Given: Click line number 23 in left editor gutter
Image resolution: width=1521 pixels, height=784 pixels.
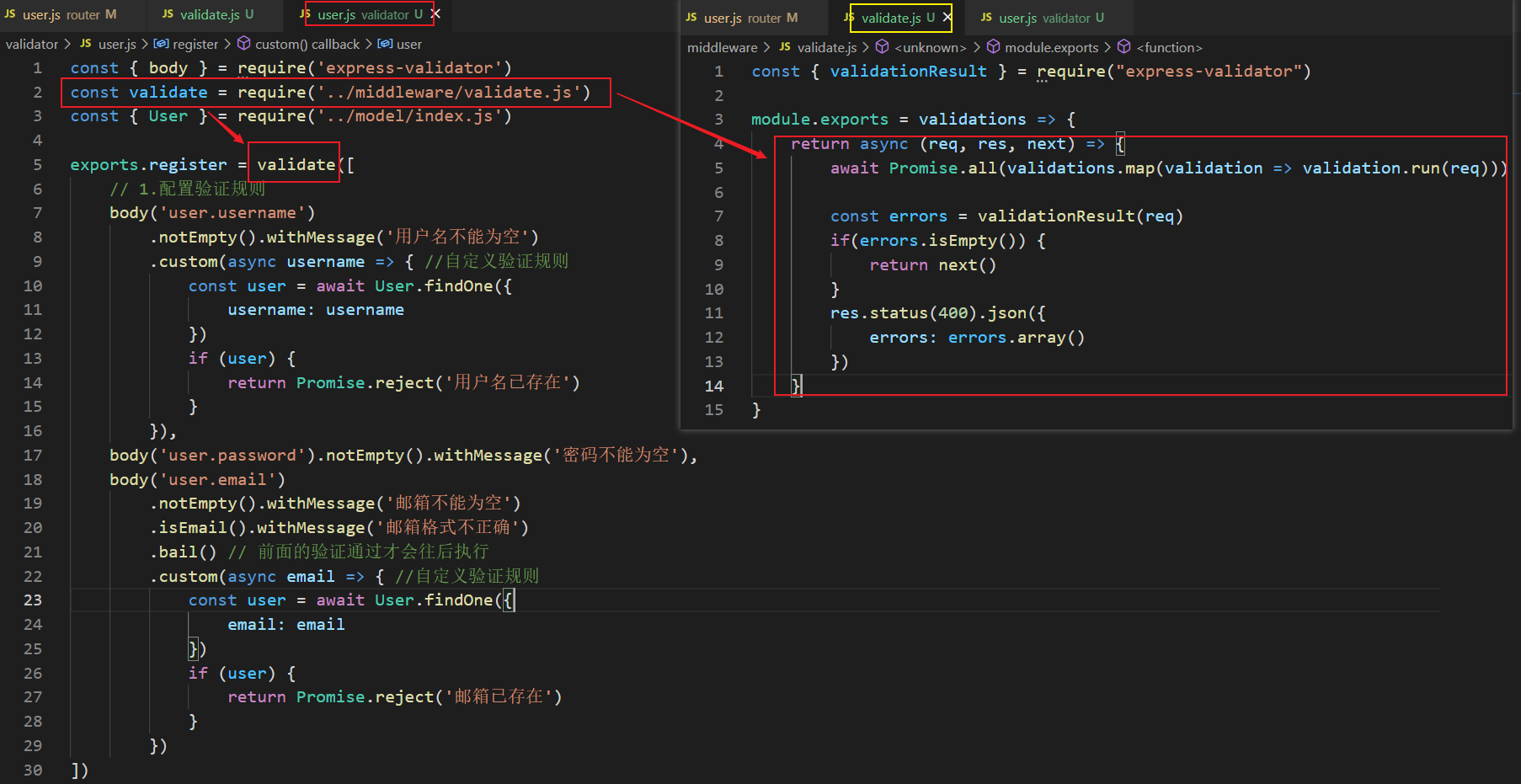Looking at the screenshot, I should point(33,600).
